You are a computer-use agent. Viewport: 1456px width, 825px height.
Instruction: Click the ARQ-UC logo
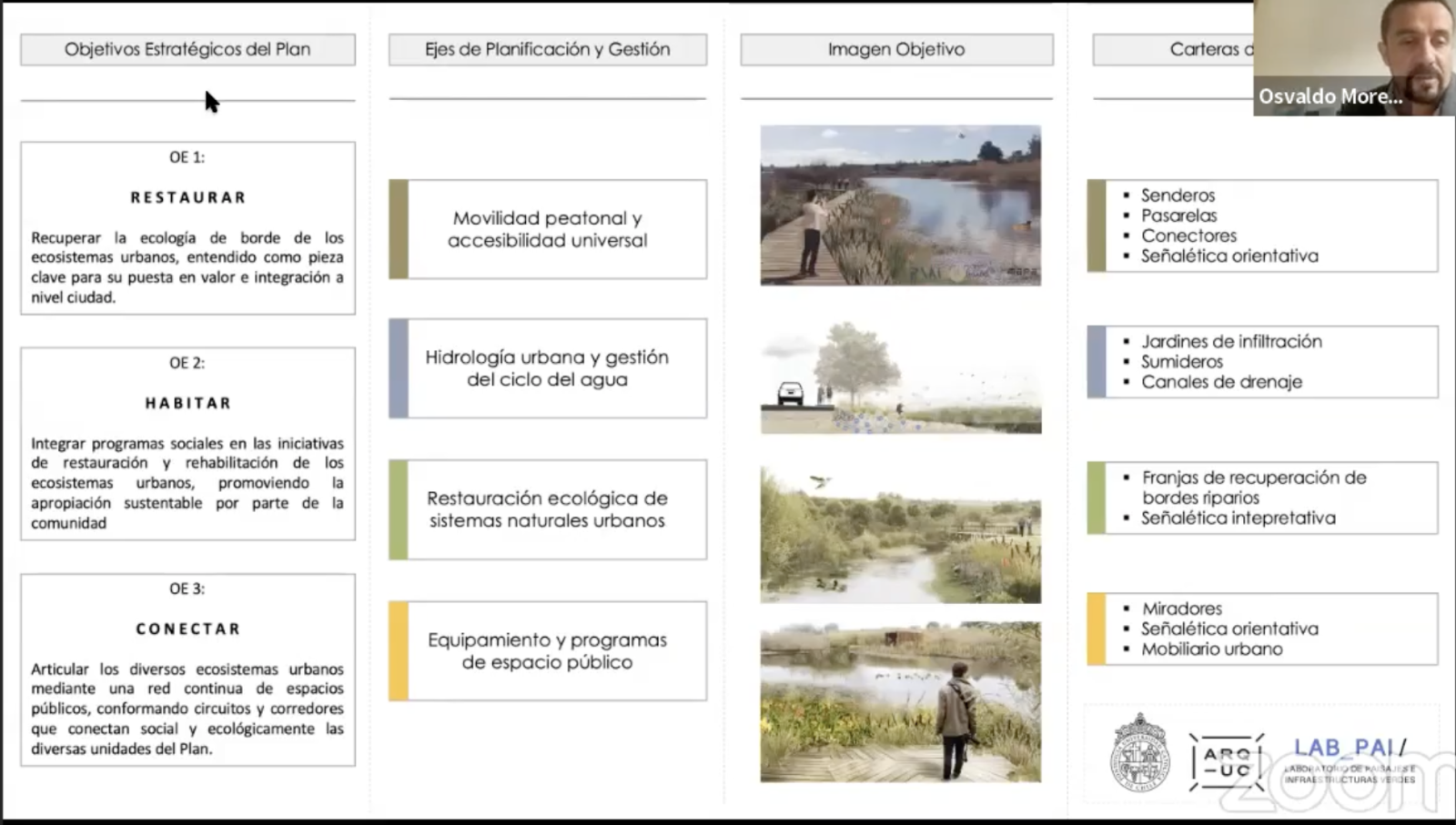(1227, 761)
